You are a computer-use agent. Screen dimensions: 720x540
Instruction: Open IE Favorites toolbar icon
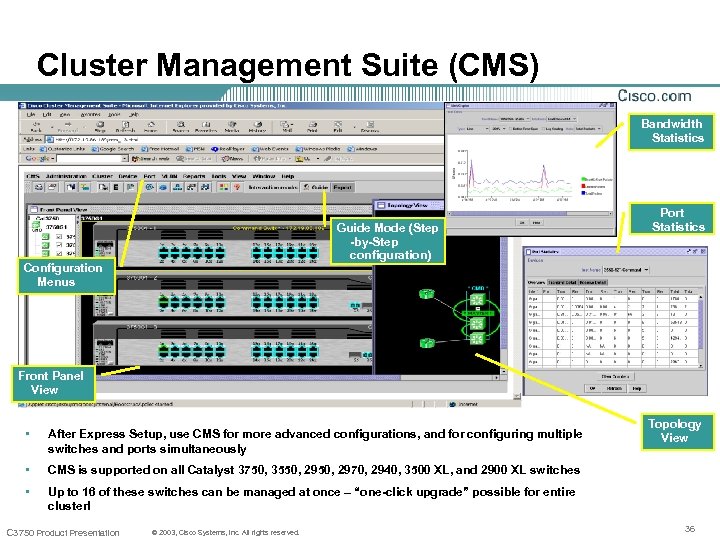(x=206, y=124)
